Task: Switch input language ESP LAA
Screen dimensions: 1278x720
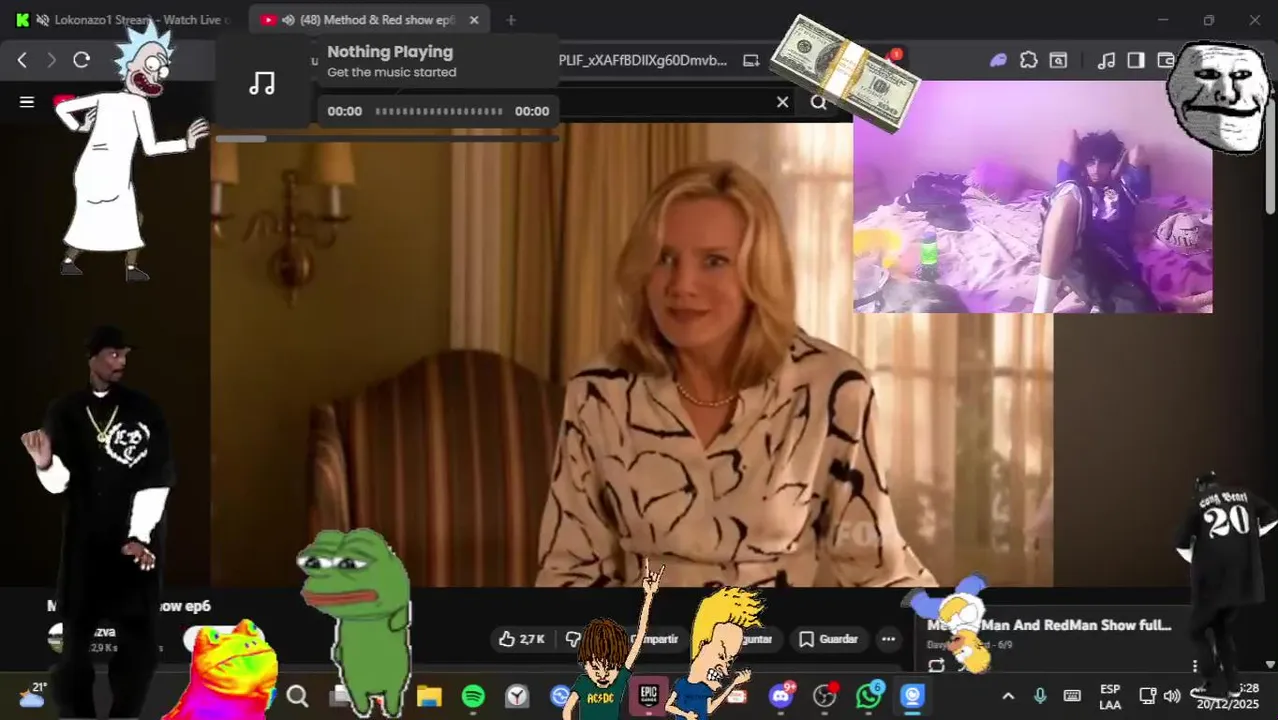Action: (1110, 696)
